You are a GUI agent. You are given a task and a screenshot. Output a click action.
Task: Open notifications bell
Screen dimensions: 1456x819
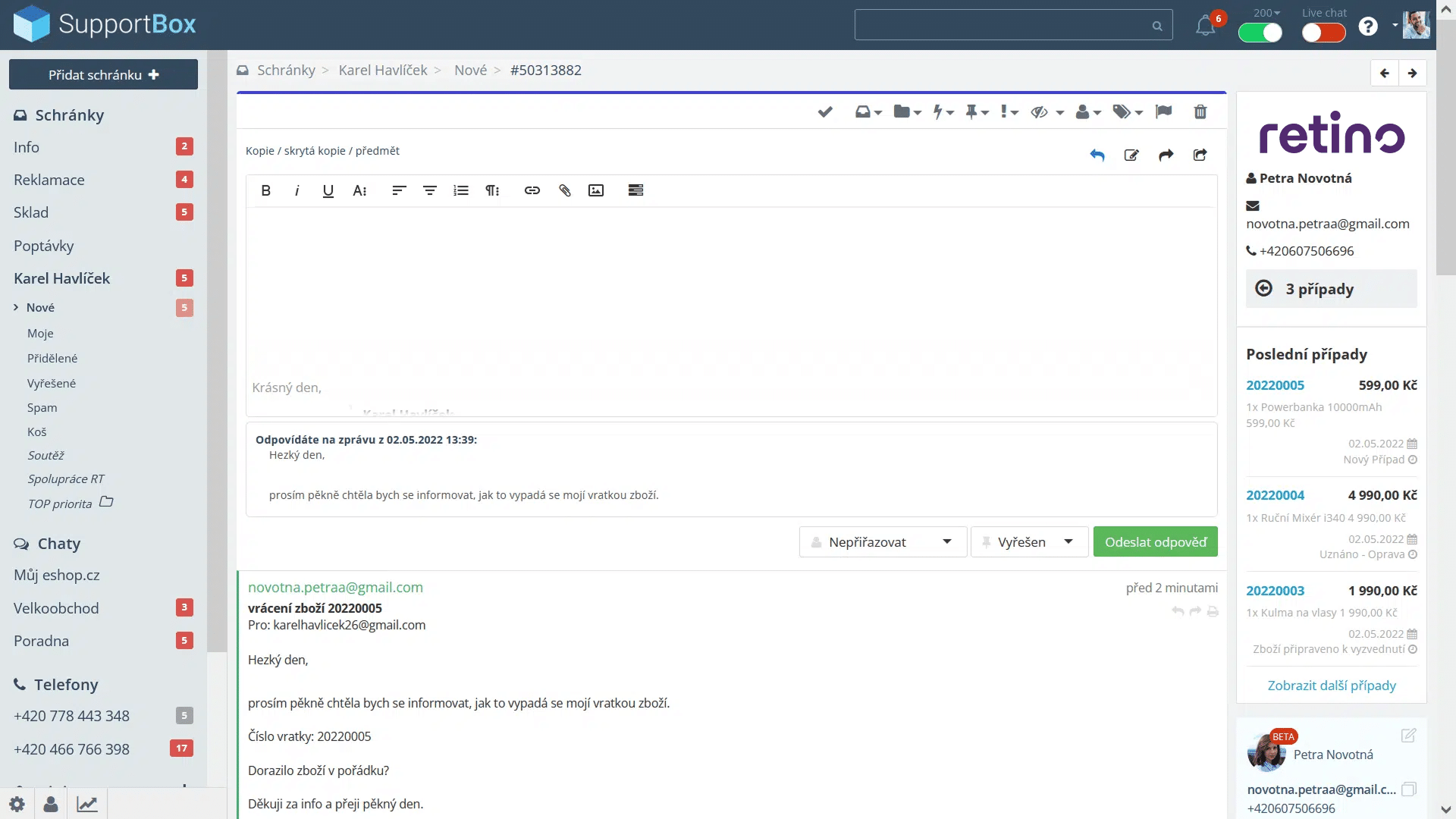pyautogui.click(x=1205, y=27)
